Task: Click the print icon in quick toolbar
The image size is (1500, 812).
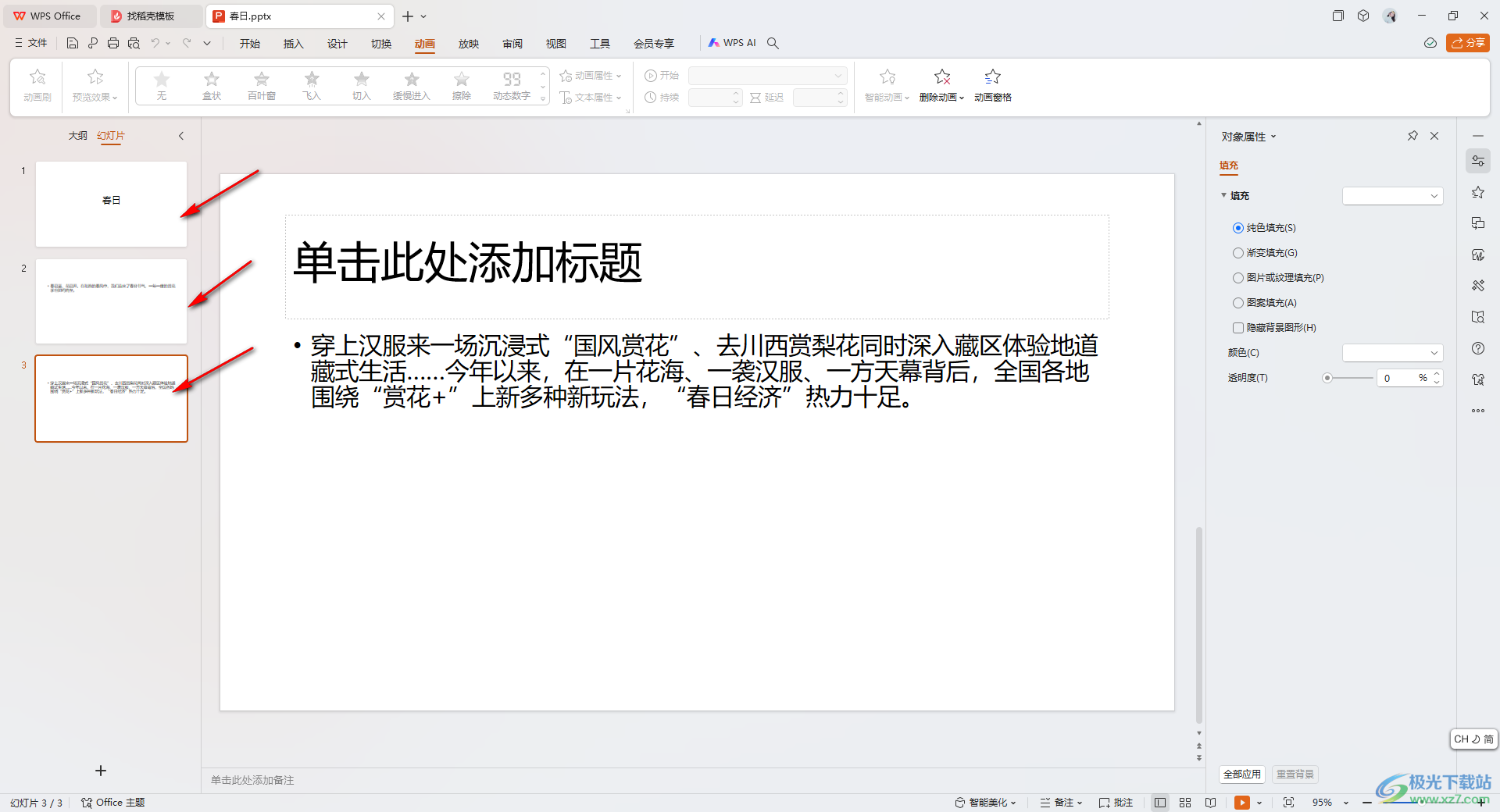Action: click(x=113, y=44)
